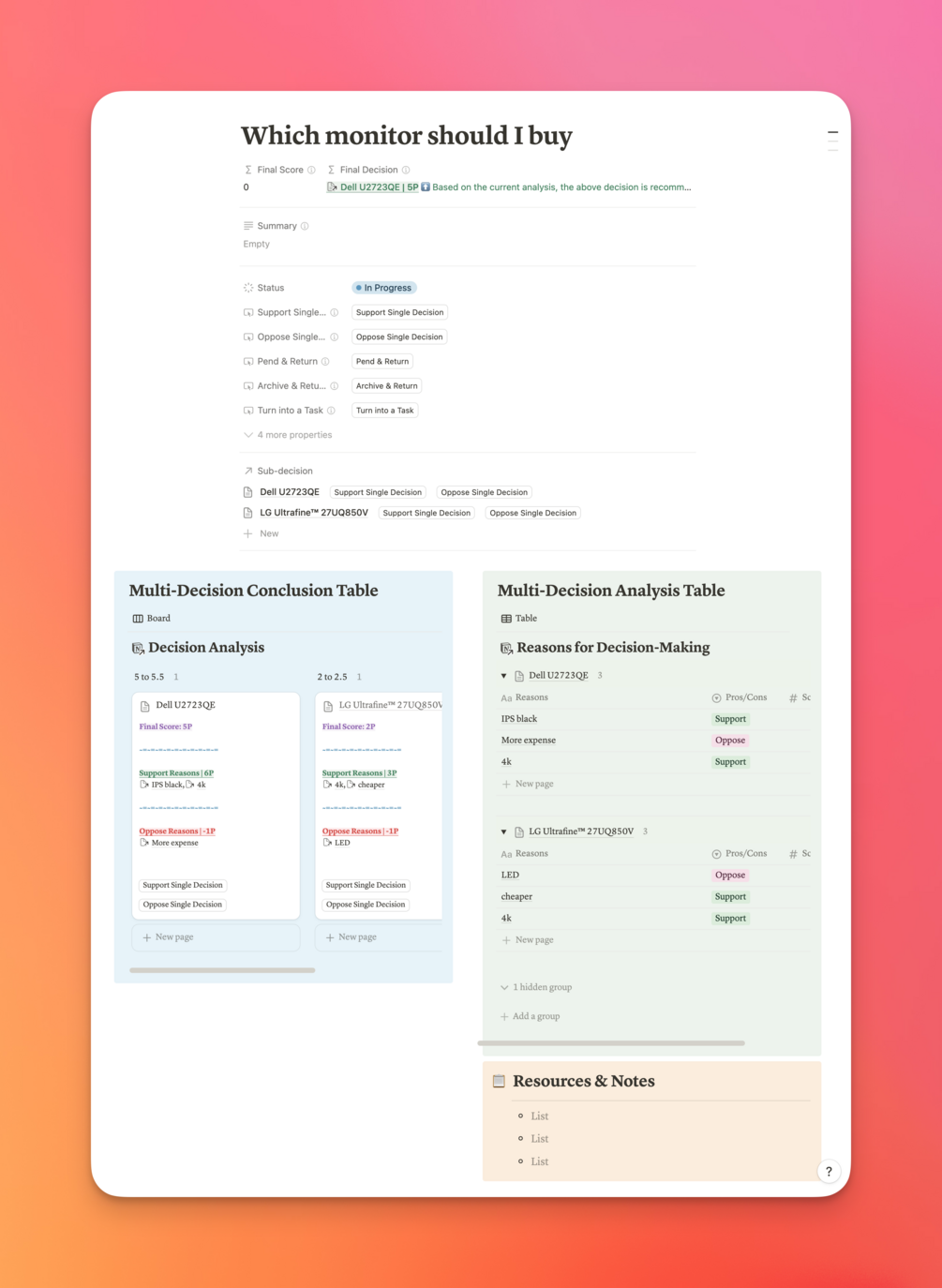Click the Dell U2723QE page icon in Sub-decision
This screenshot has width=942, height=1288.
coord(248,492)
